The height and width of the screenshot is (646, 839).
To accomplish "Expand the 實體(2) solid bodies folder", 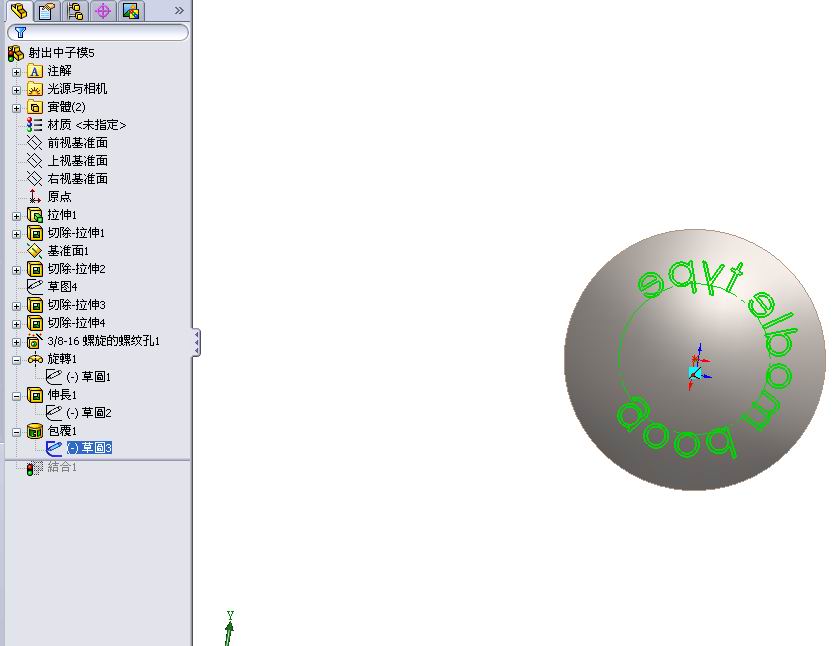I will 16,108.
